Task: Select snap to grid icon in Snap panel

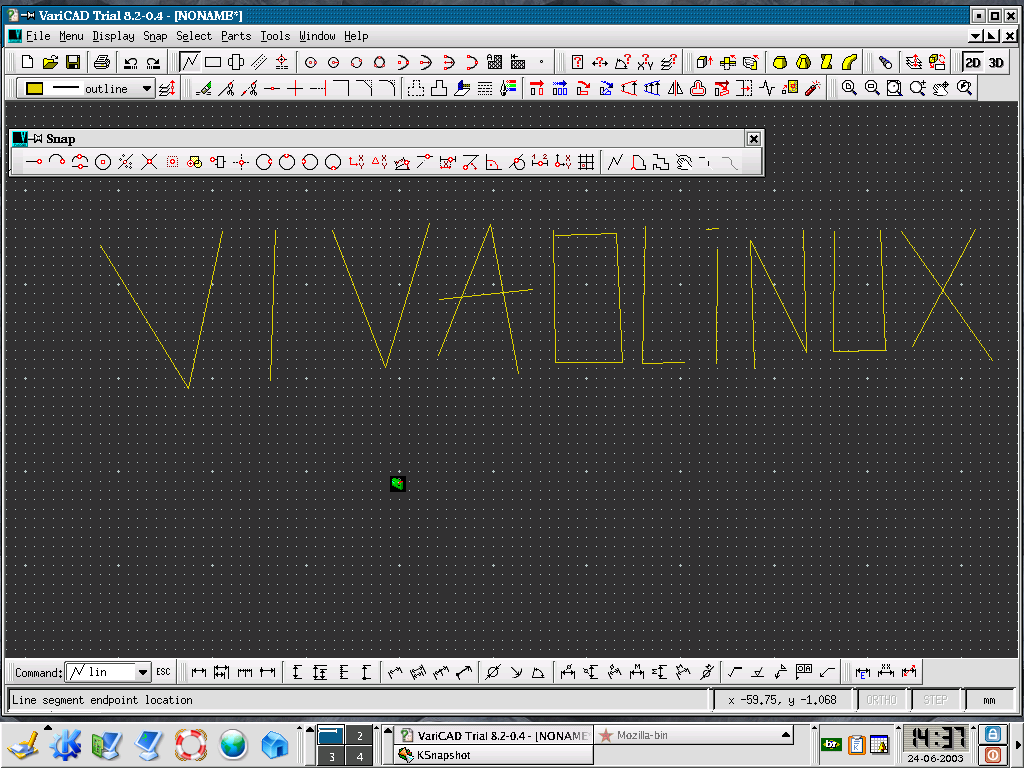Action: pyautogui.click(x=586, y=161)
